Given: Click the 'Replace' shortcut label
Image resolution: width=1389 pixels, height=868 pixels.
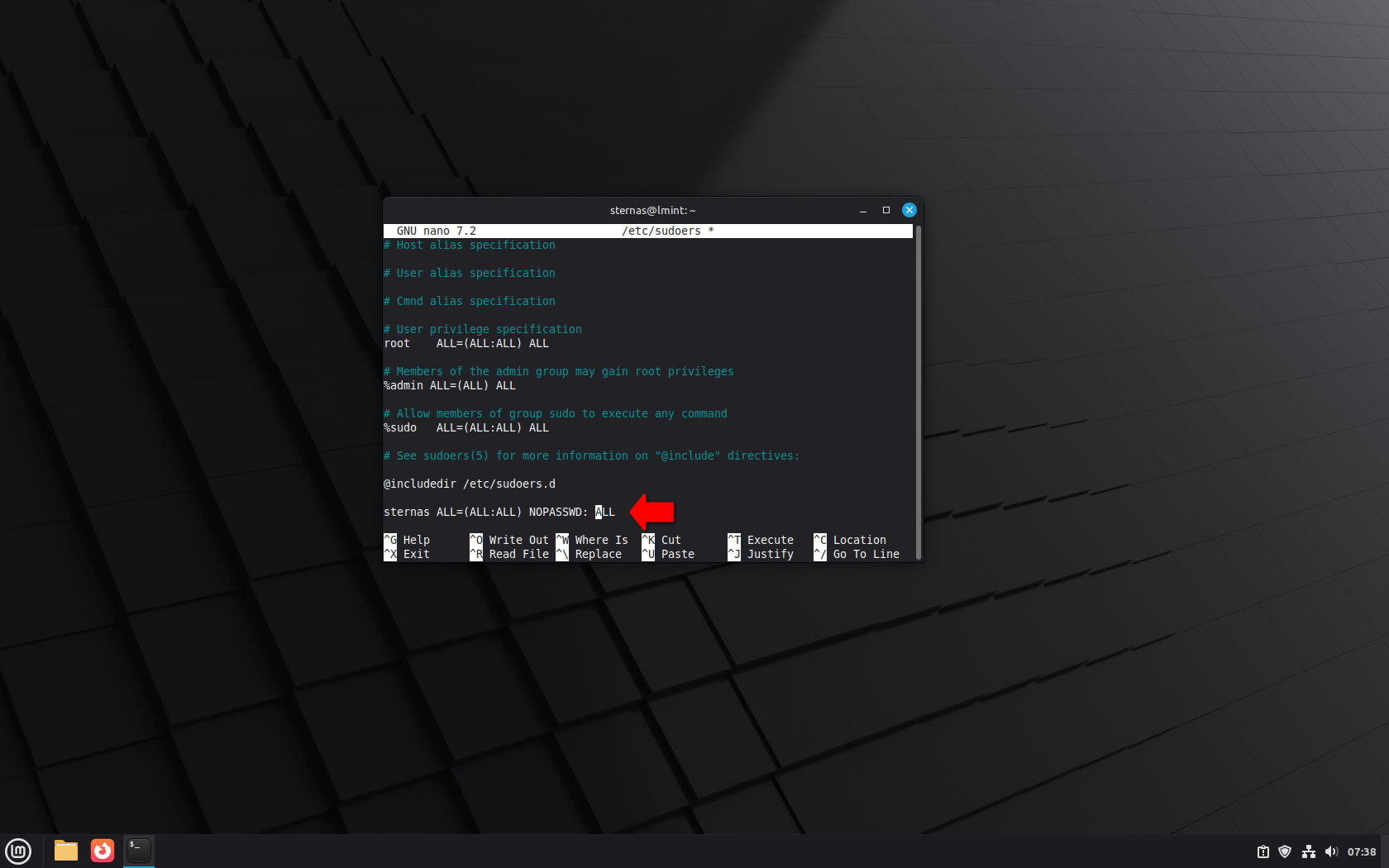Looking at the screenshot, I should (x=598, y=554).
